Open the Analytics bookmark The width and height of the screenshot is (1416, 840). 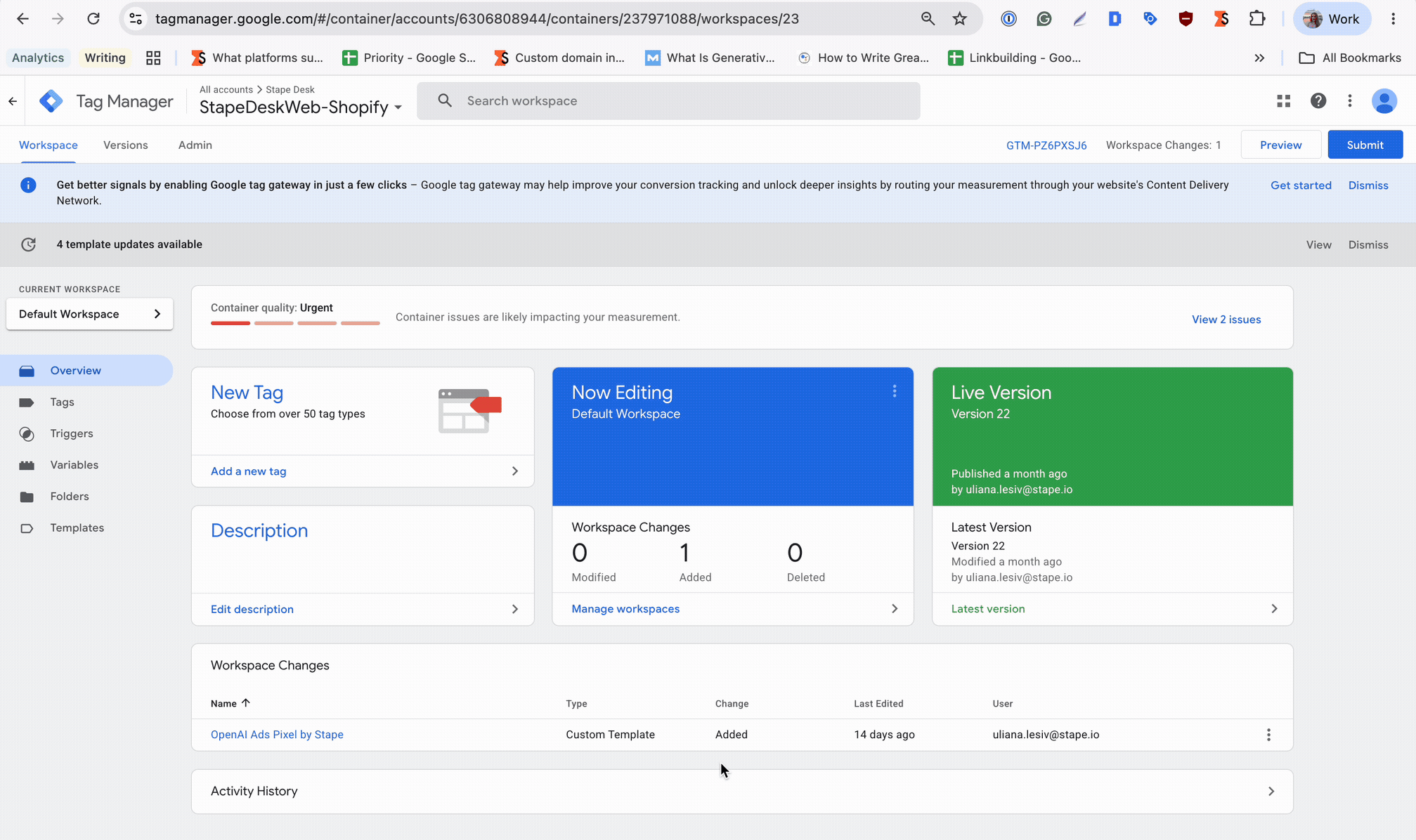click(38, 58)
